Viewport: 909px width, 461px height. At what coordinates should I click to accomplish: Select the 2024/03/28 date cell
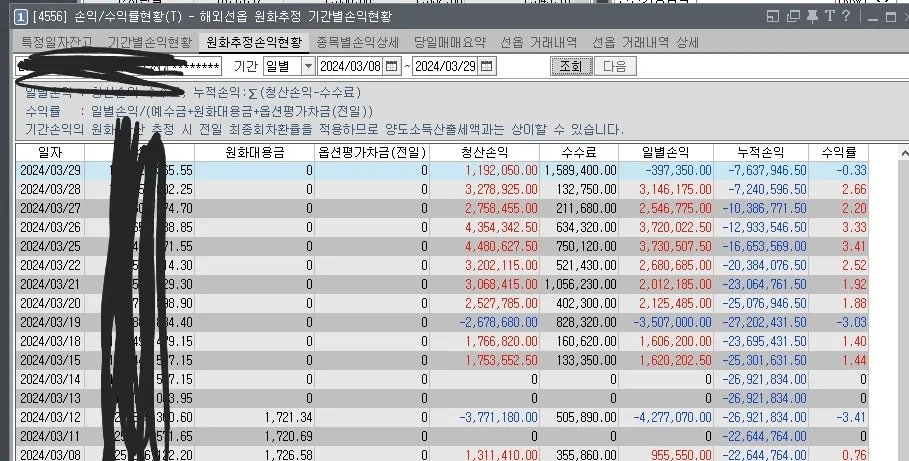coord(50,190)
